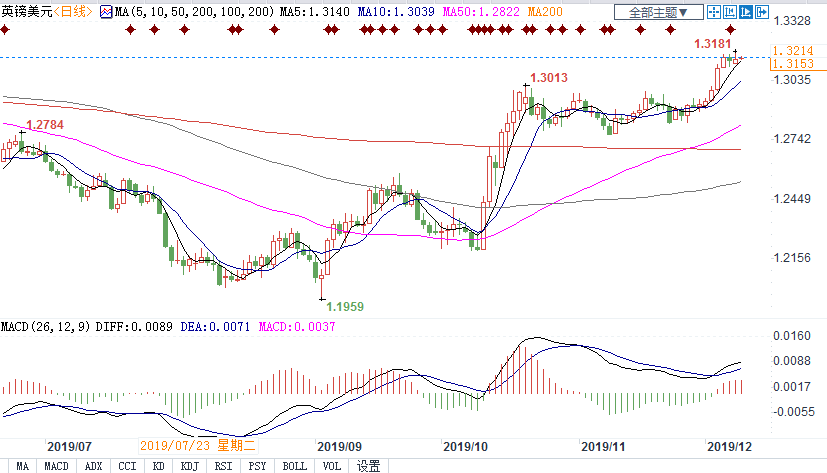Show BOLL bands indicator tab
Image resolution: width=827 pixels, height=473 pixels.
click(x=294, y=465)
